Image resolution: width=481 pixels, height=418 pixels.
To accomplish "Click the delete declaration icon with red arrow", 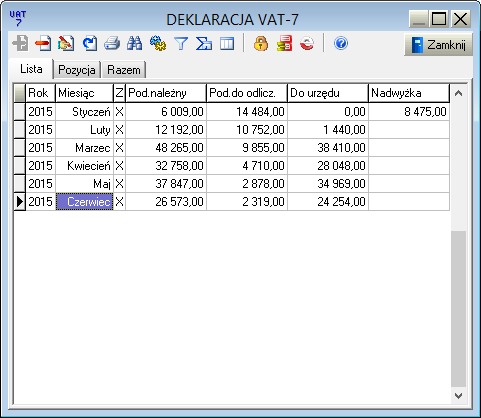I will (43, 44).
